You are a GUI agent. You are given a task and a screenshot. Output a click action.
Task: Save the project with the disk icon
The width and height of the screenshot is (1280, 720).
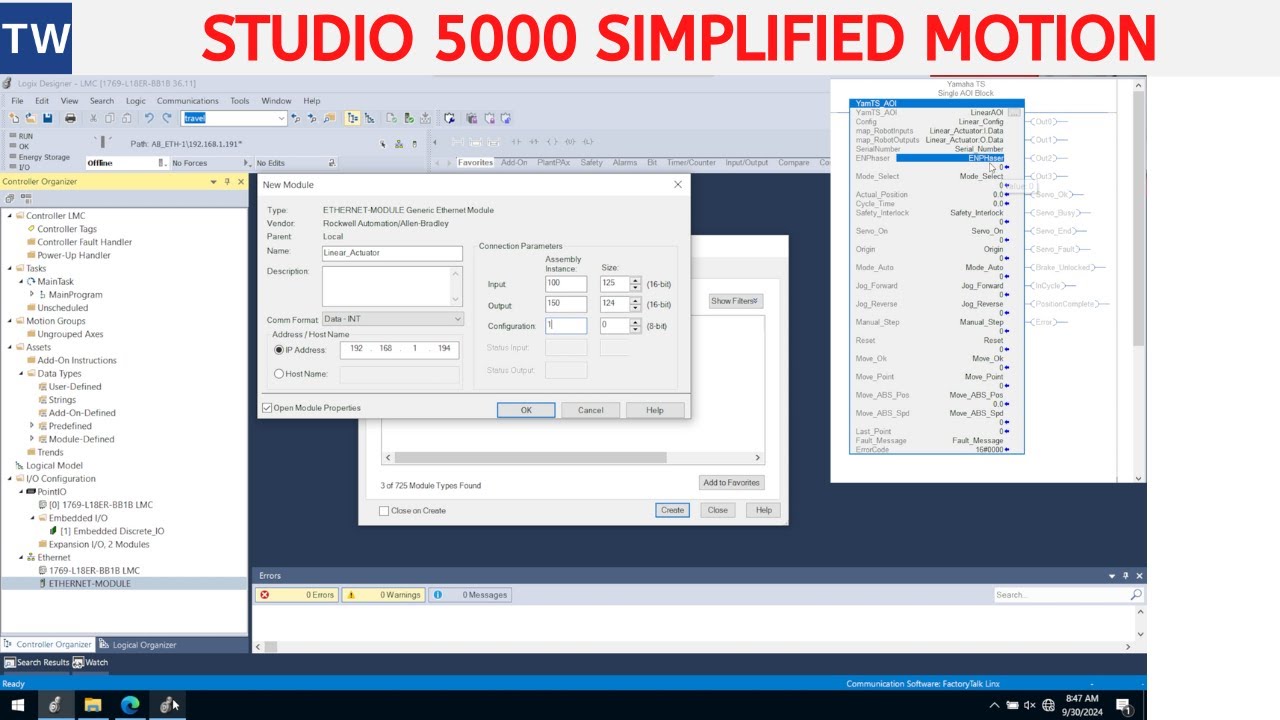coord(47,118)
